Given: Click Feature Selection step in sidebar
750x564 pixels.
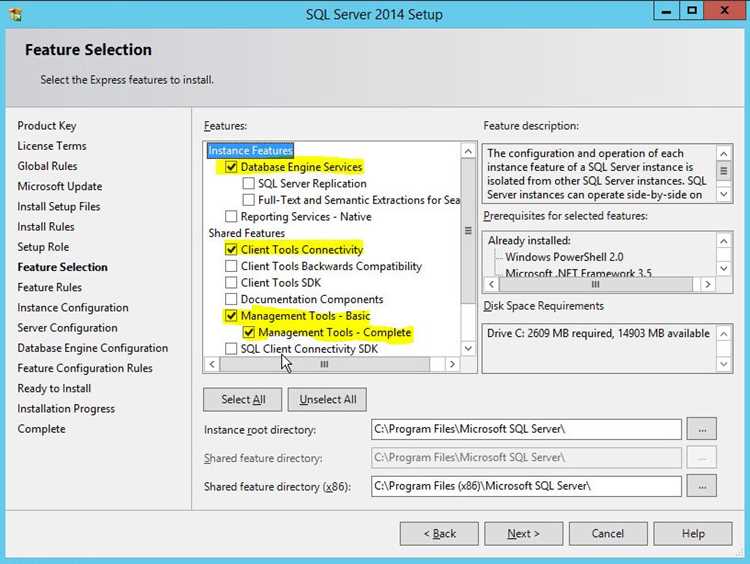Looking at the screenshot, I should 63,267.
